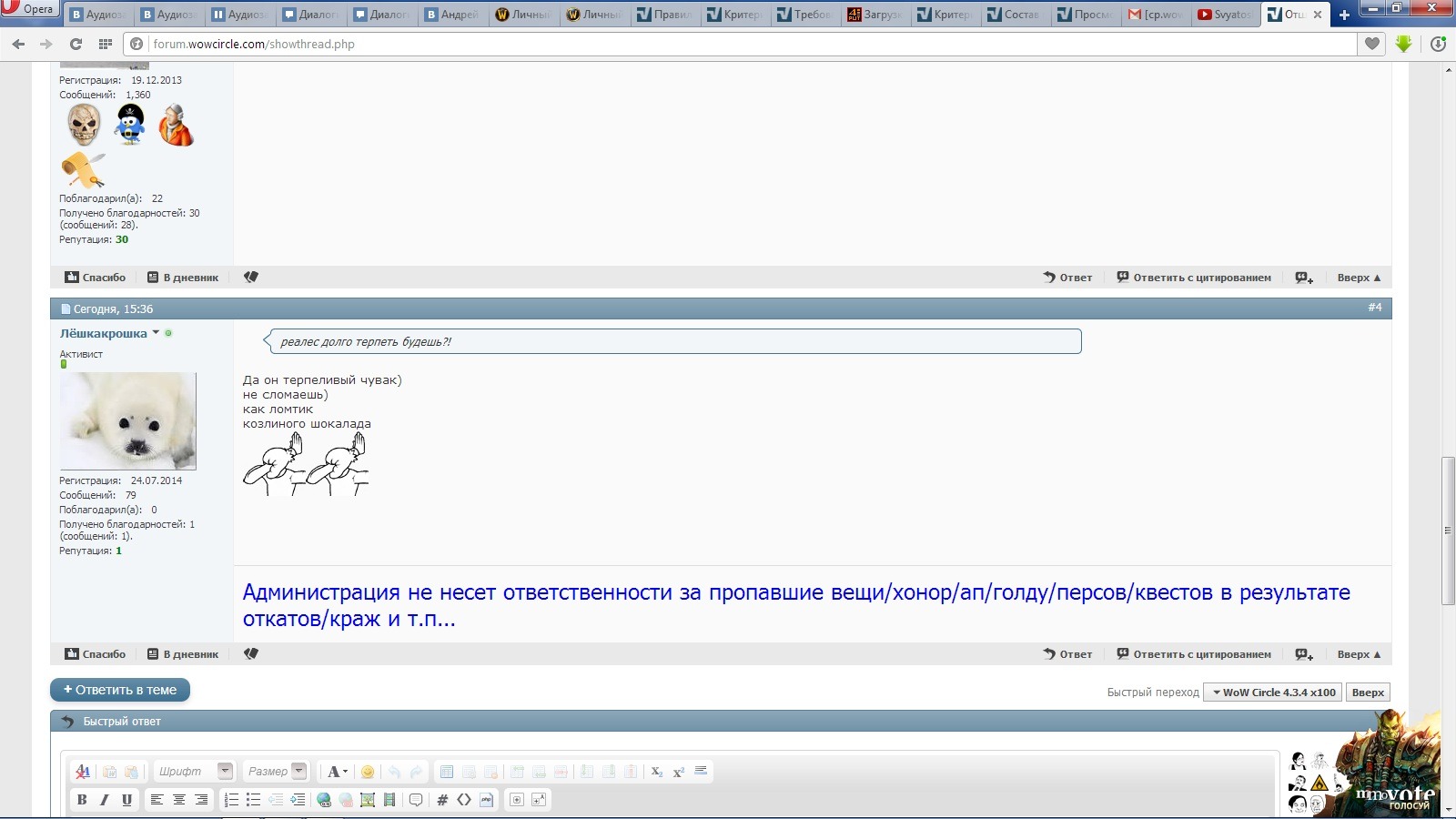Click Ответить с цитированием under post #4
1456x819 pixels.
1194,654
